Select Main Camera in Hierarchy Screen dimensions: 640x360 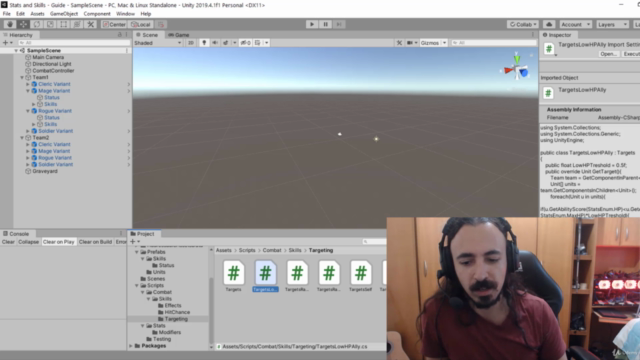(48, 58)
